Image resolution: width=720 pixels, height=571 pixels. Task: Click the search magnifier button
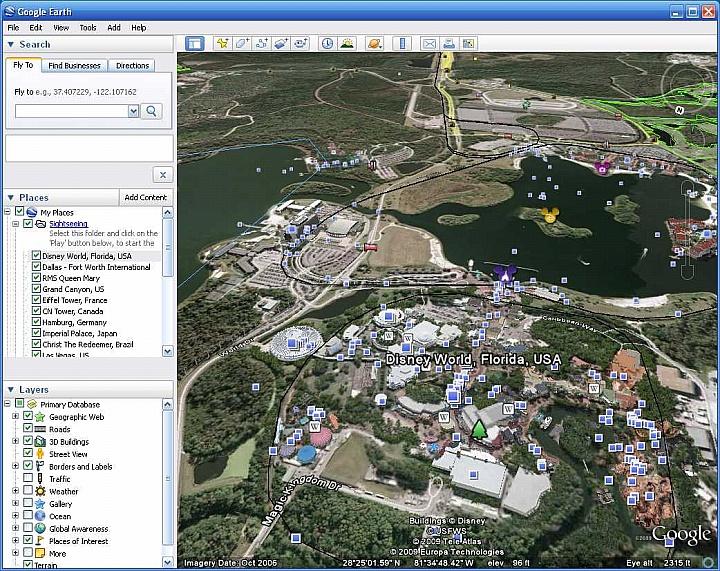click(x=152, y=111)
